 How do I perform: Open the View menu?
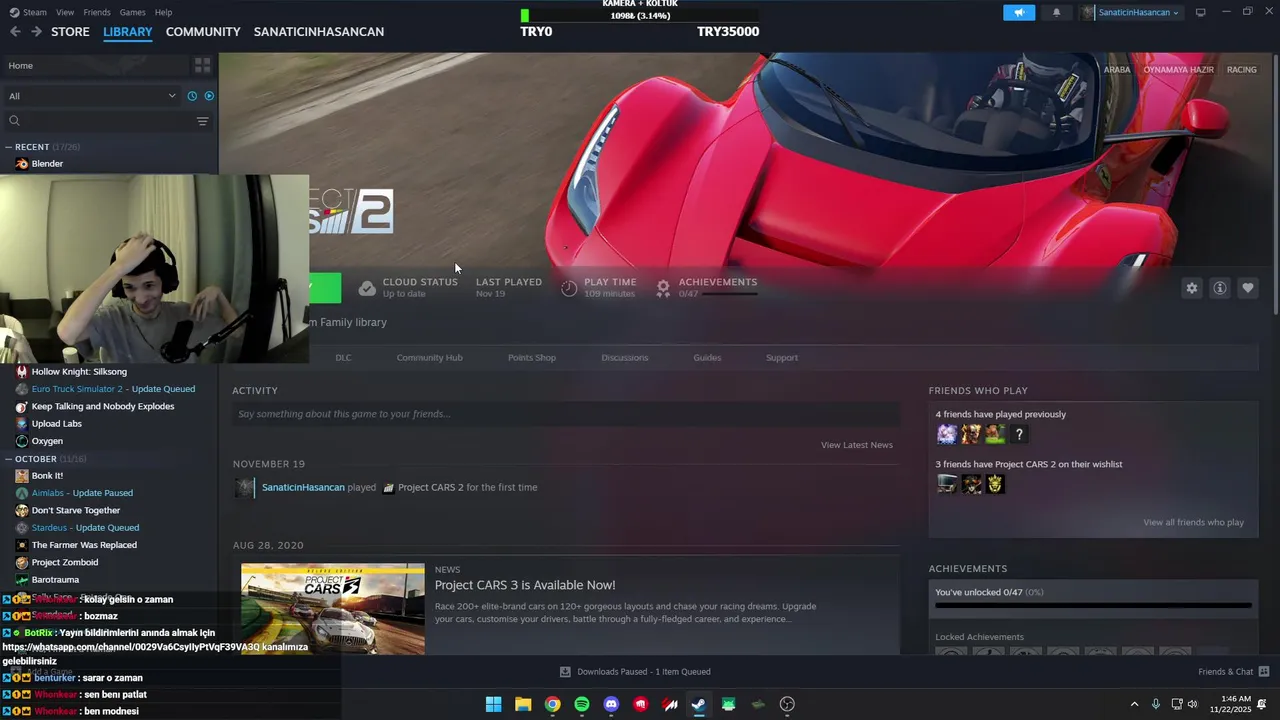[x=65, y=12]
